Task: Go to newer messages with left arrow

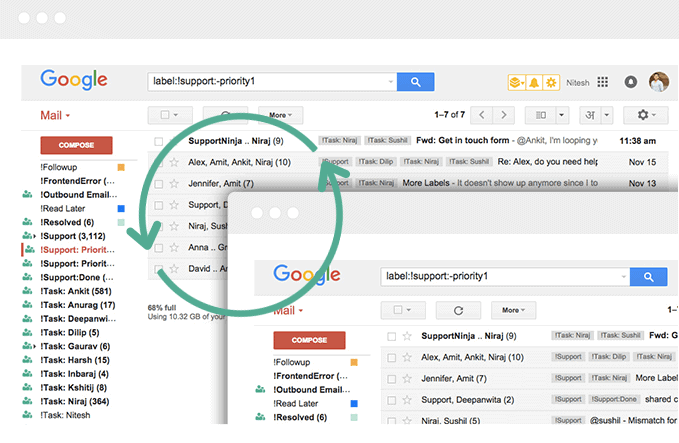Action: tap(482, 115)
